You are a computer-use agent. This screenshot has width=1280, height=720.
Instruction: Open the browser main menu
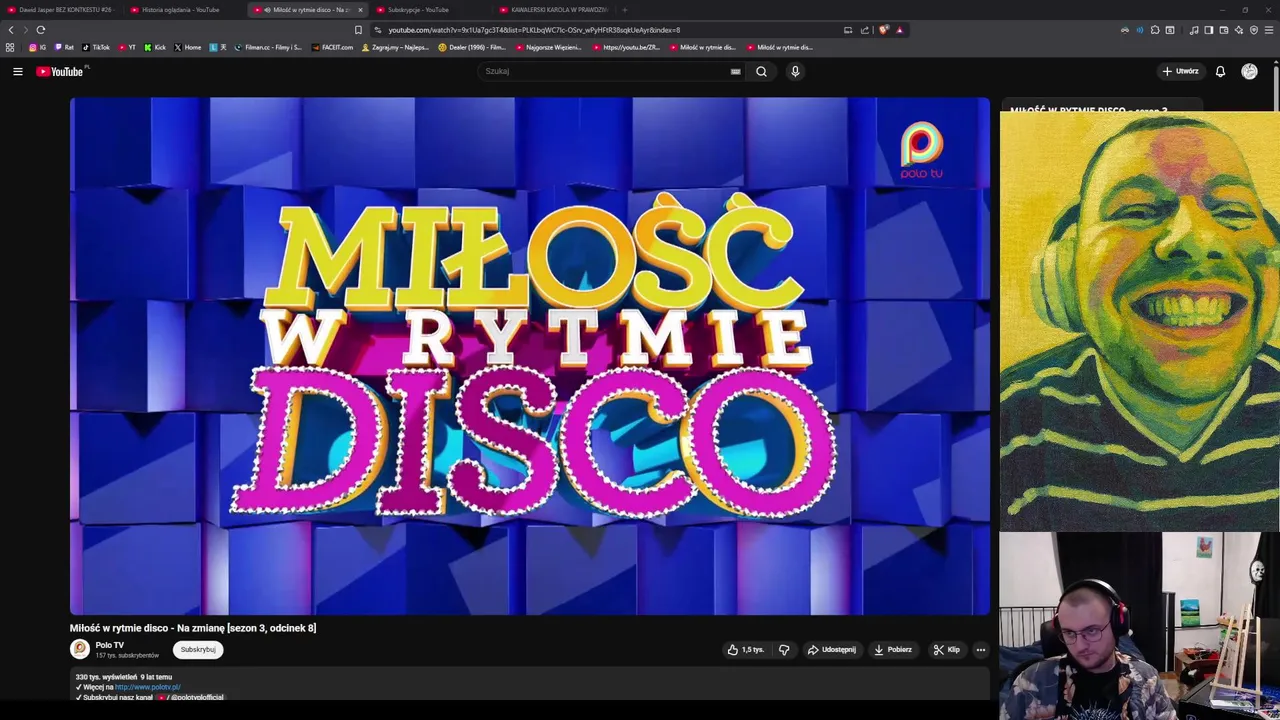(1268, 30)
